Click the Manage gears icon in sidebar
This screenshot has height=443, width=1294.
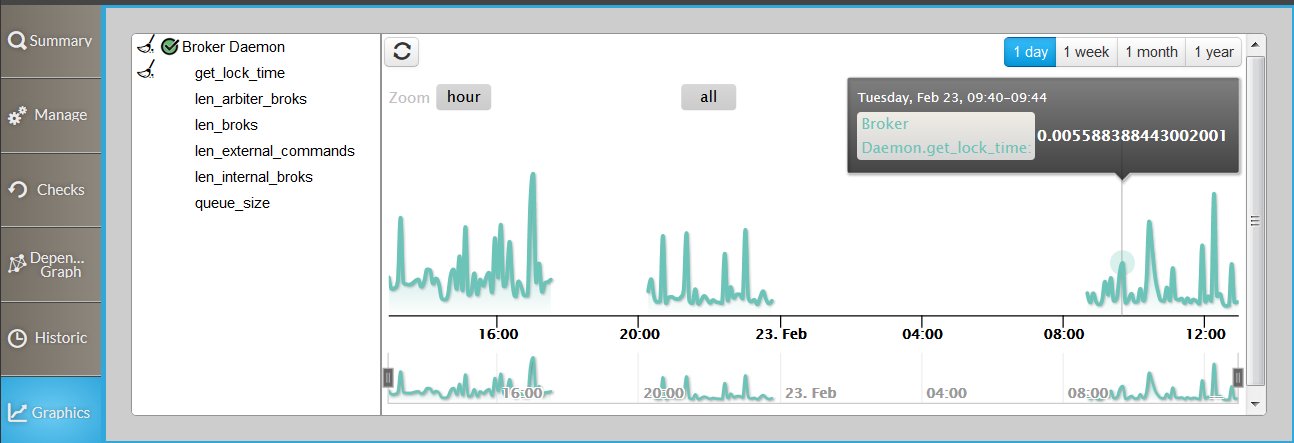17,116
